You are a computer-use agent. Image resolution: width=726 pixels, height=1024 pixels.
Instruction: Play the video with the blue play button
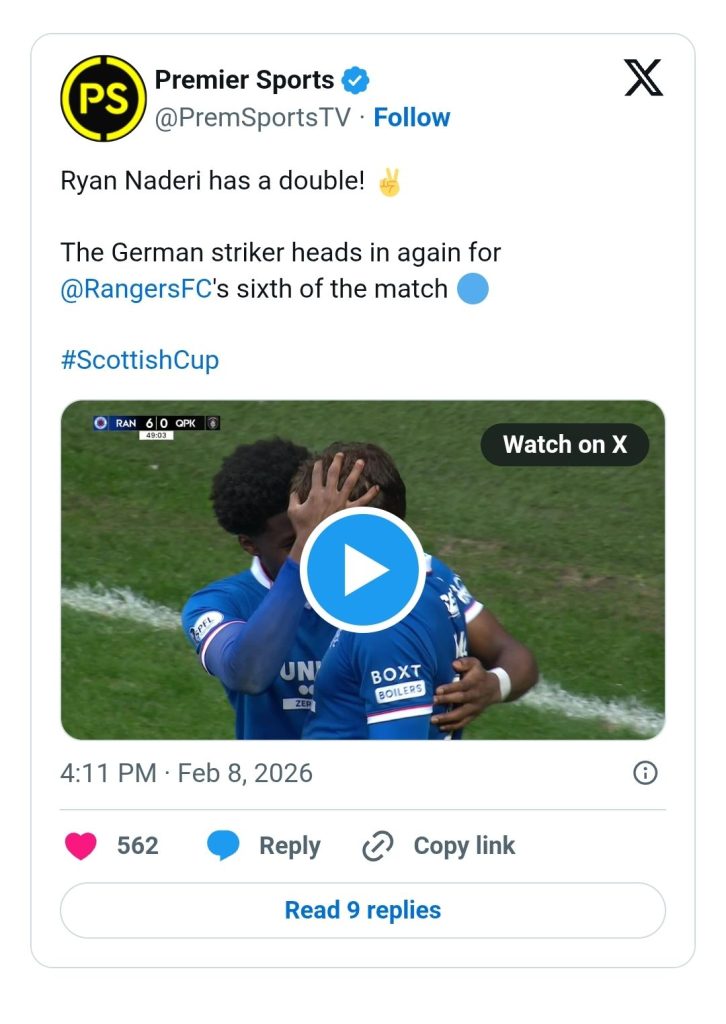click(x=362, y=569)
